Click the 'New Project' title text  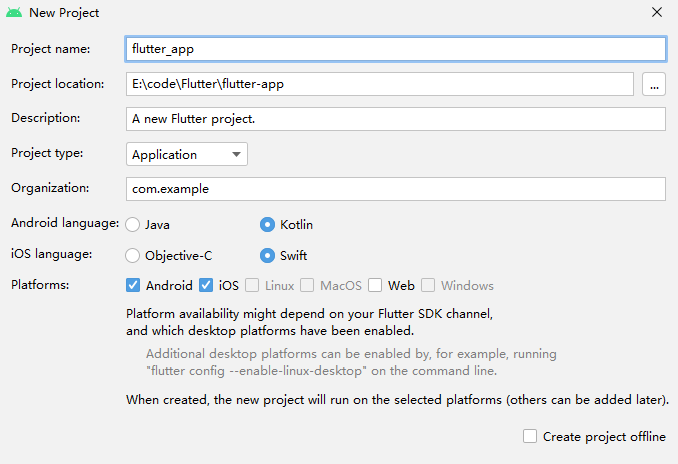tap(64, 13)
